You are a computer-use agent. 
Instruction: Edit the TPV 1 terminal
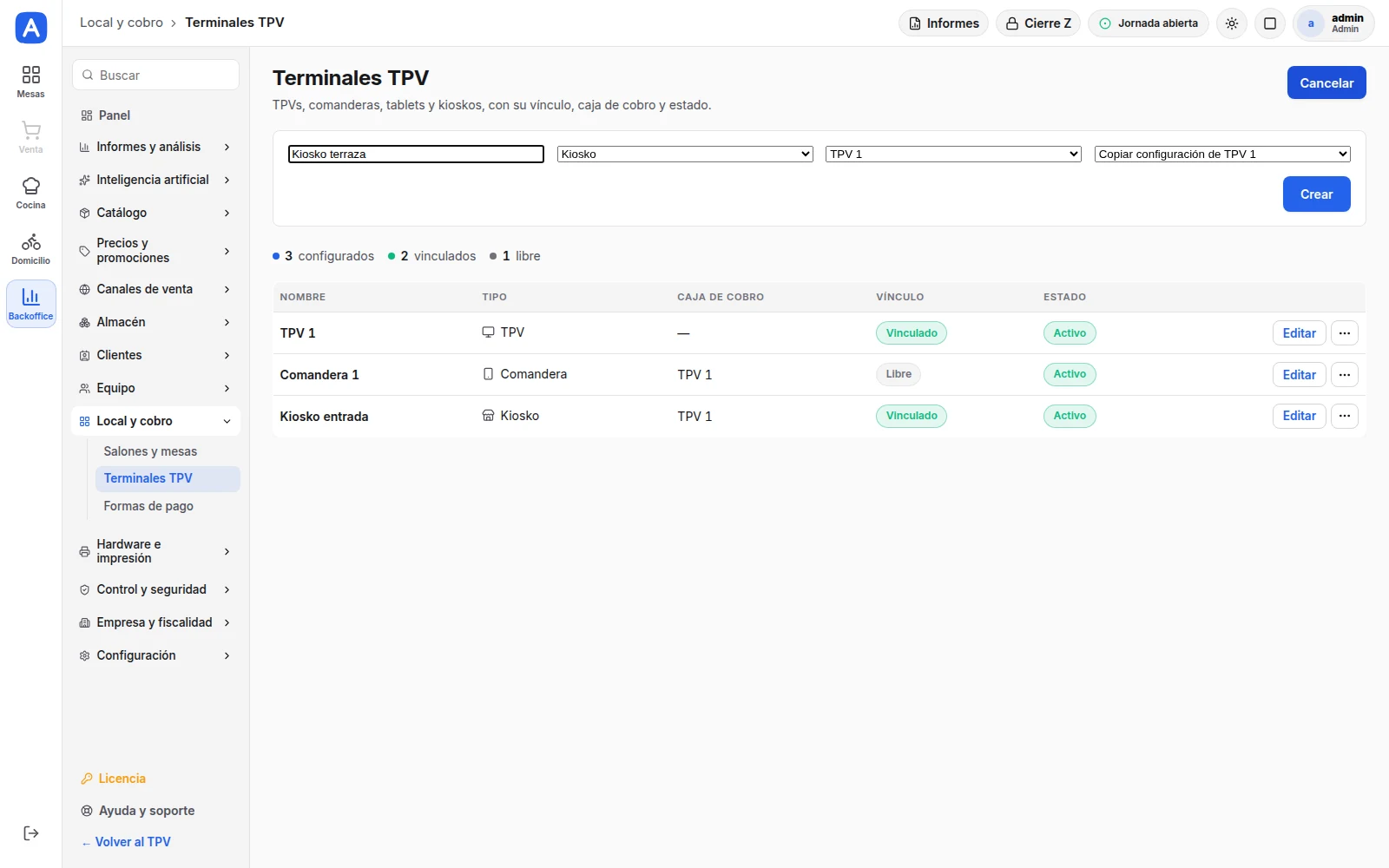[x=1300, y=333]
